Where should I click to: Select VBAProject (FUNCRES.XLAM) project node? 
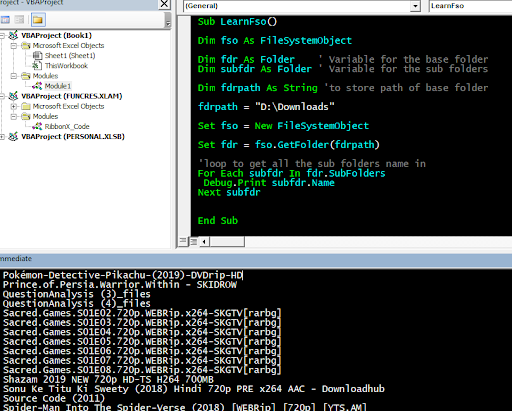tap(72, 96)
